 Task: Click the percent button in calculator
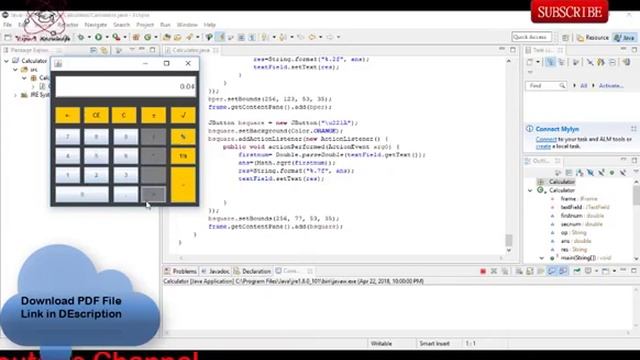coord(183,137)
